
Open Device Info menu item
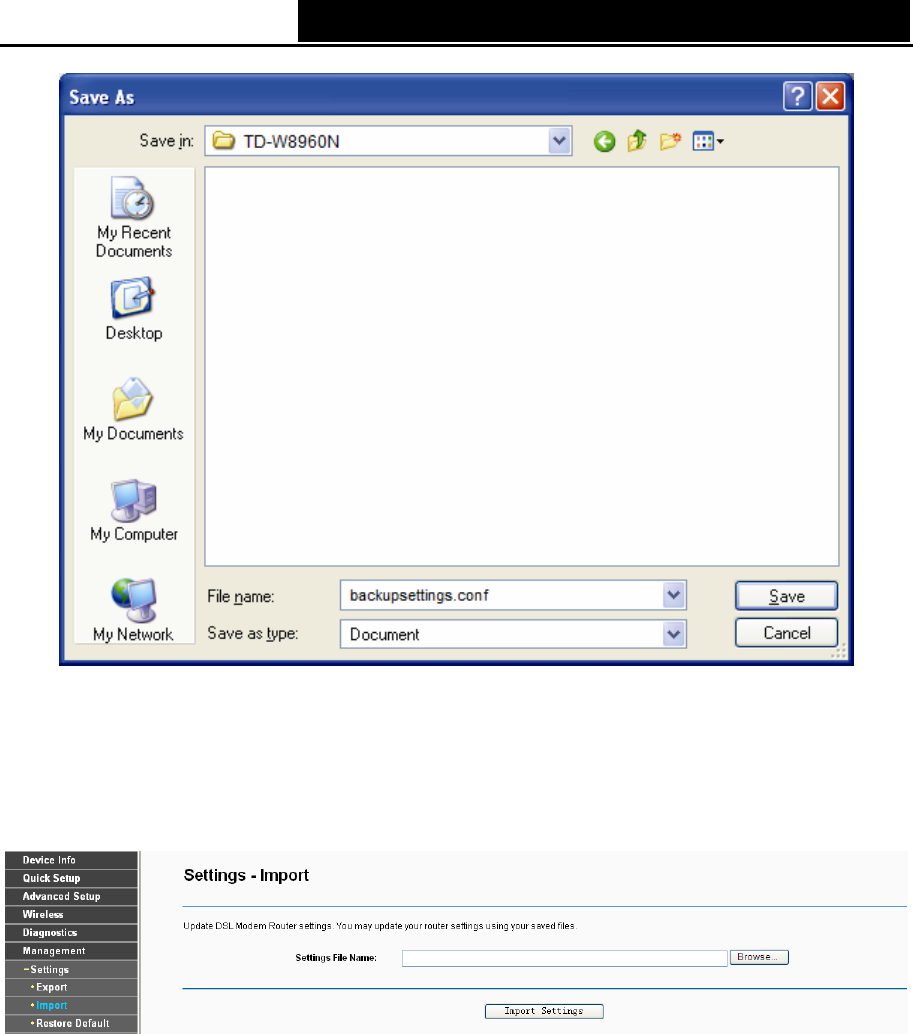pyautogui.click(x=71, y=860)
